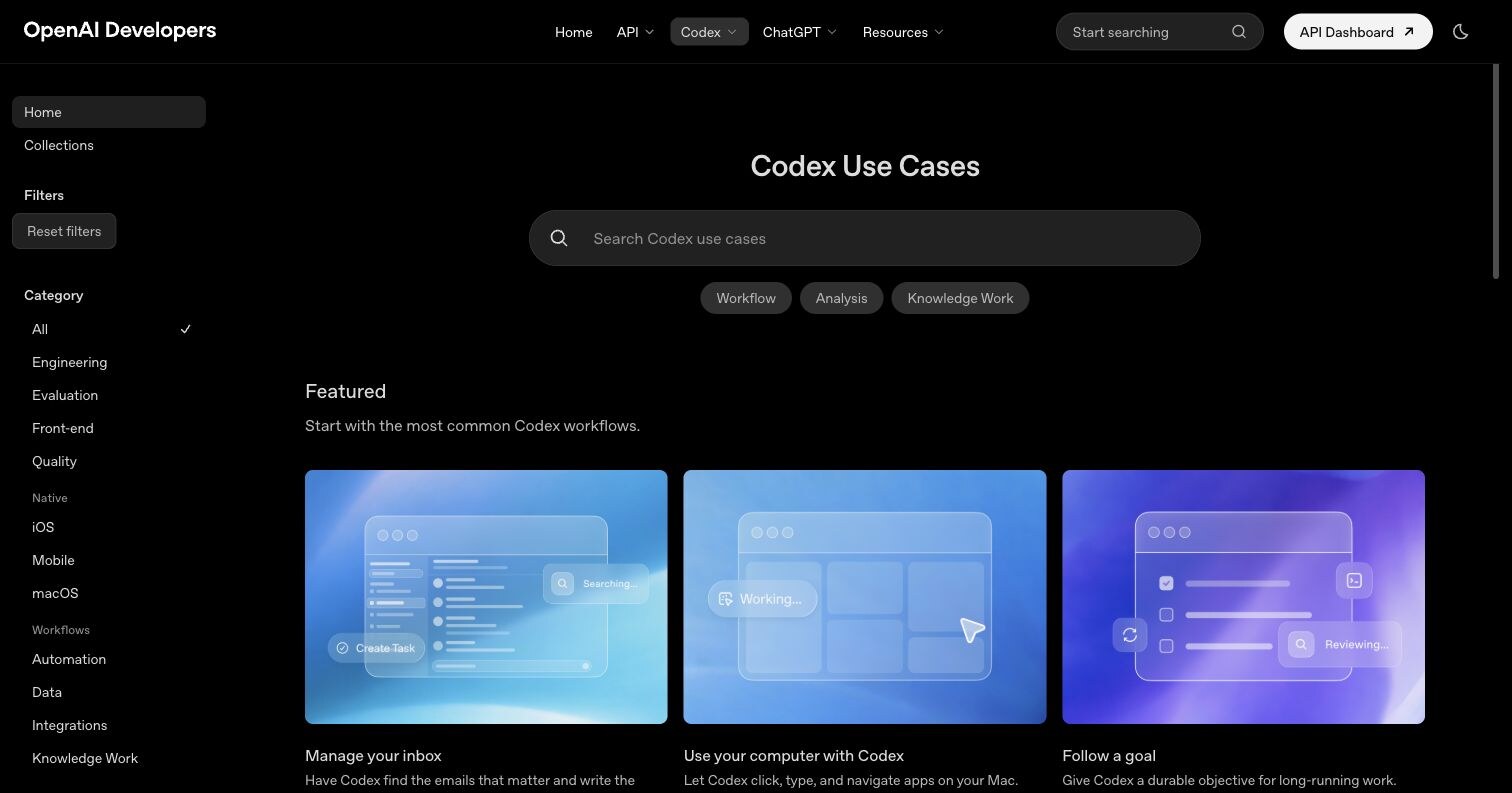Image resolution: width=1512 pixels, height=793 pixels.
Task: Open the API dropdown menu
Action: click(635, 32)
